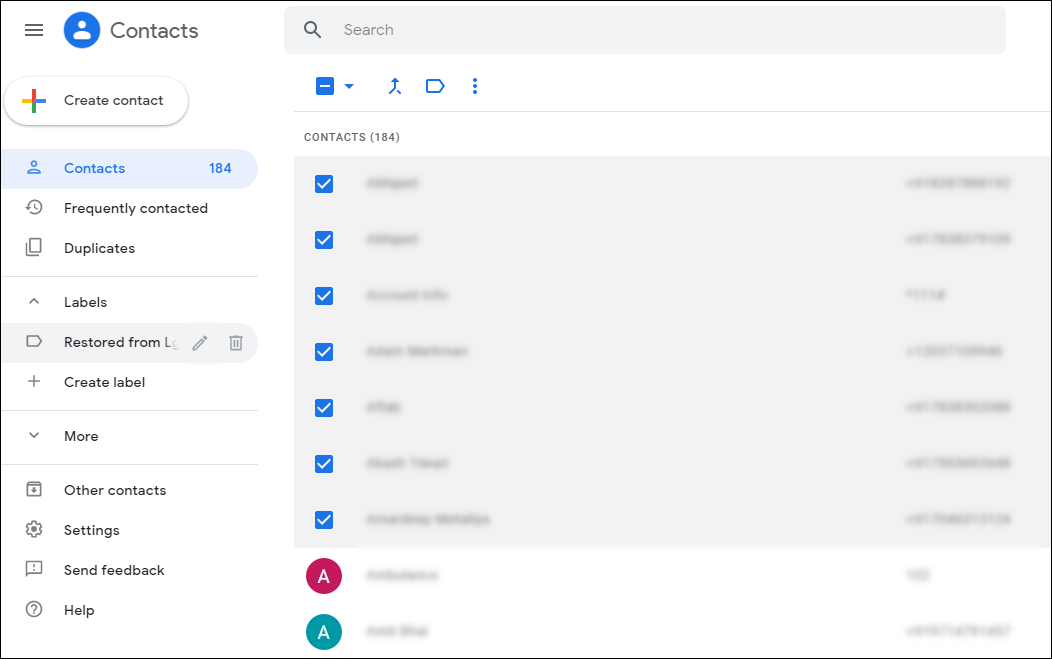1052x659 pixels.
Task: Open the main navigation hamburger menu
Action: tap(33, 30)
